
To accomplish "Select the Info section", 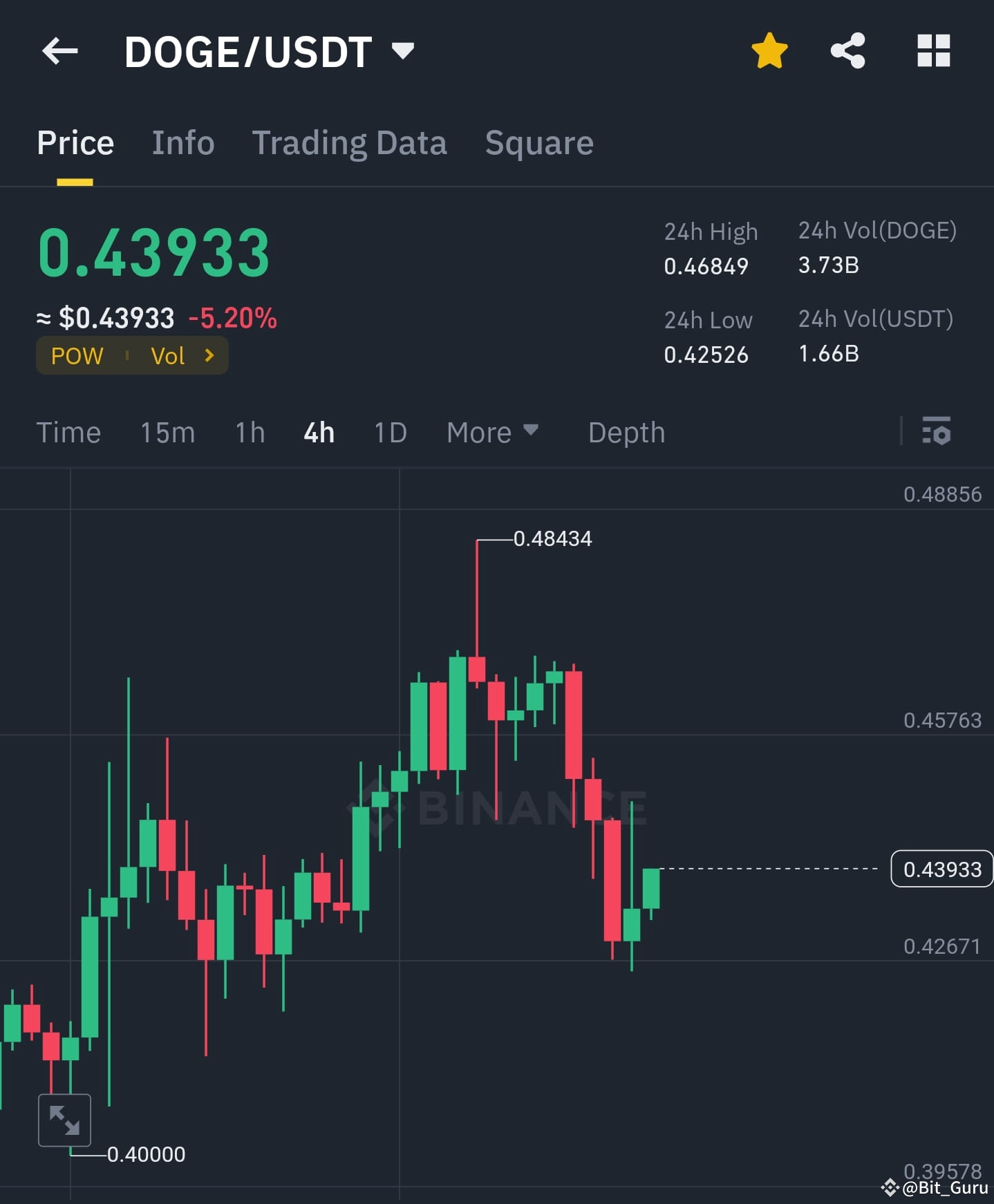I will point(182,142).
